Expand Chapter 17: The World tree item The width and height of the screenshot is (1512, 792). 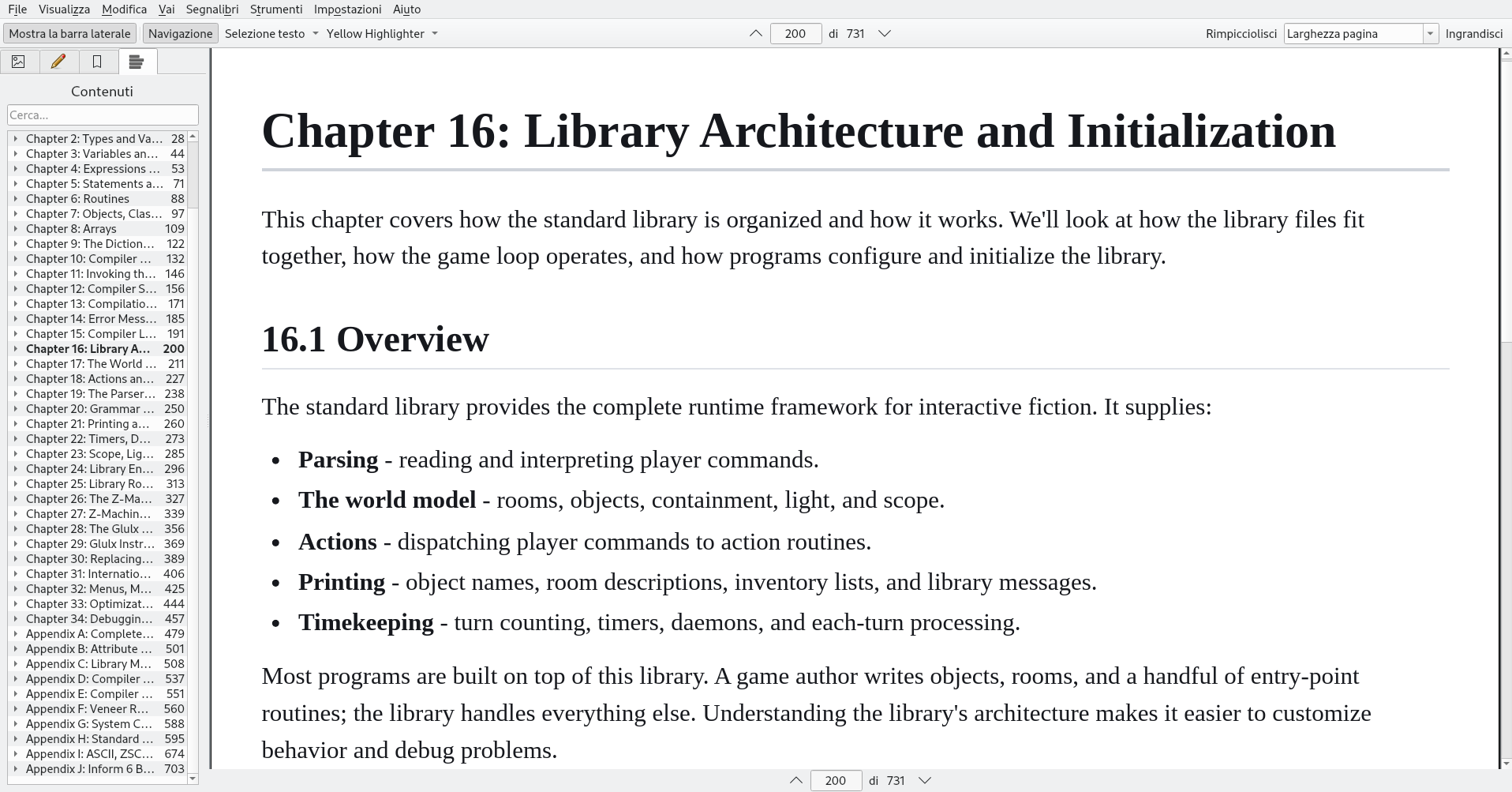tap(15, 364)
